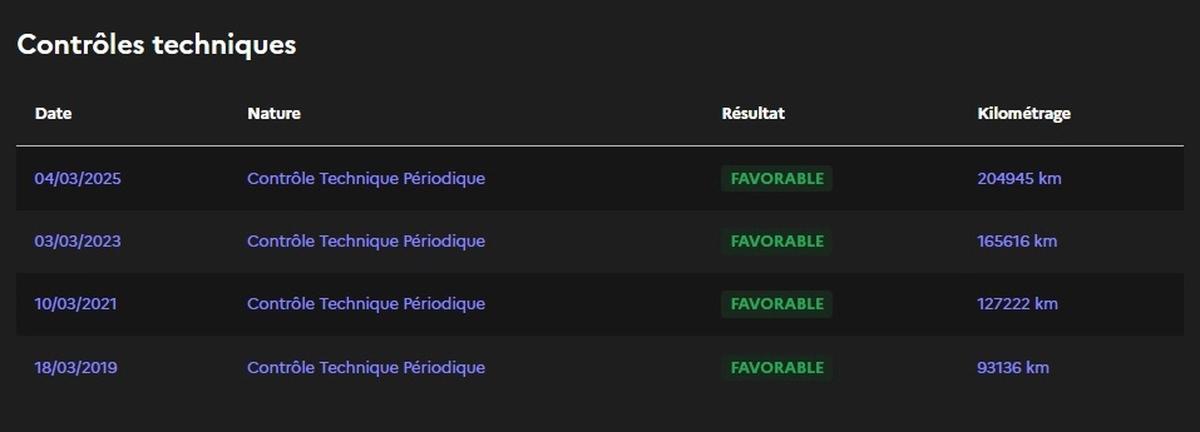This screenshot has width=1200, height=432.
Task: Open the 2019 Contrôle Technique Périodique entry
Action: click(x=366, y=368)
